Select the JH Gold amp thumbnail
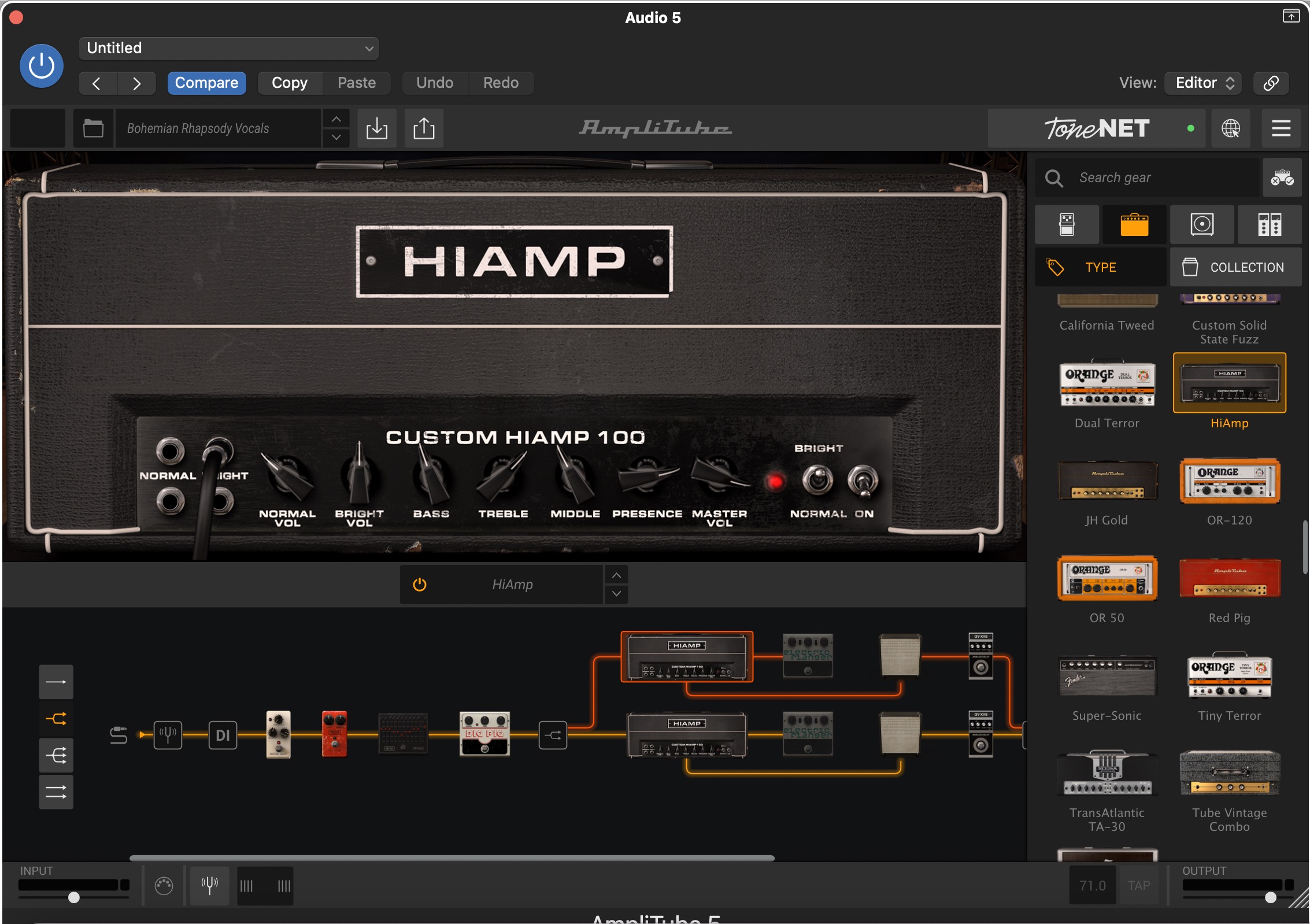 [x=1107, y=481]
